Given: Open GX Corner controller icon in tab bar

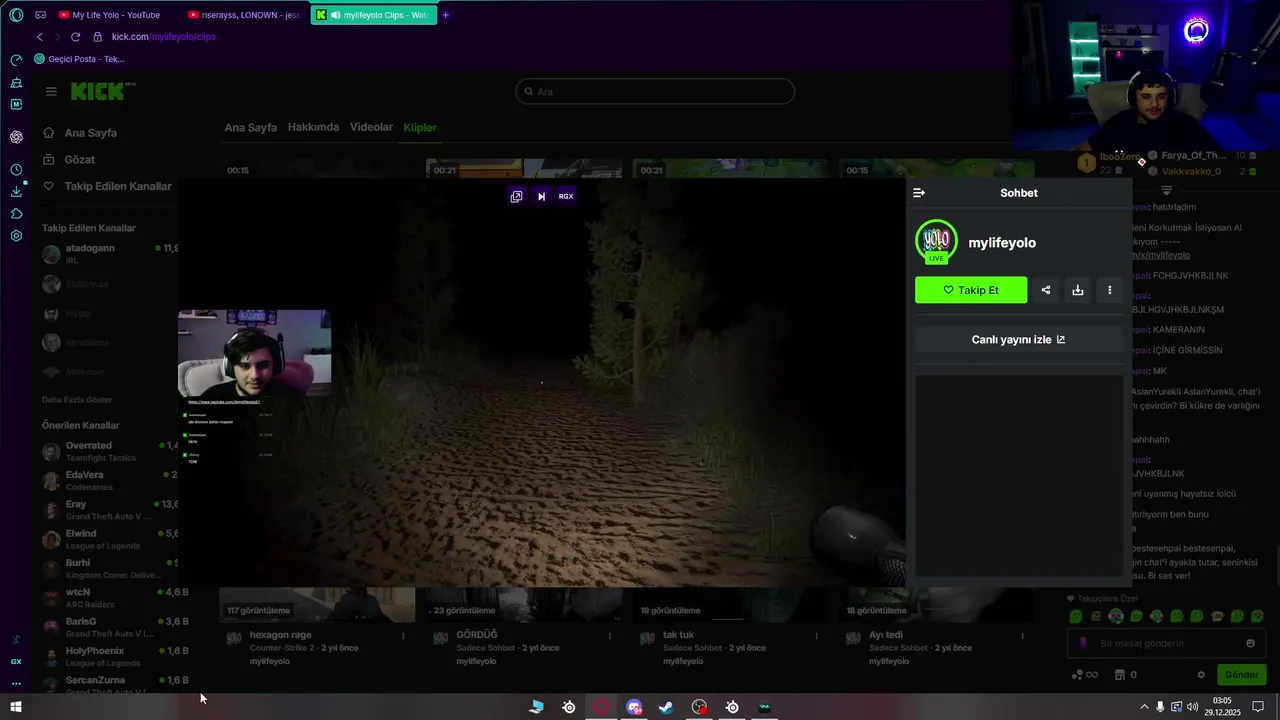Looking at the screenshot, I should (x=40, y=15).
